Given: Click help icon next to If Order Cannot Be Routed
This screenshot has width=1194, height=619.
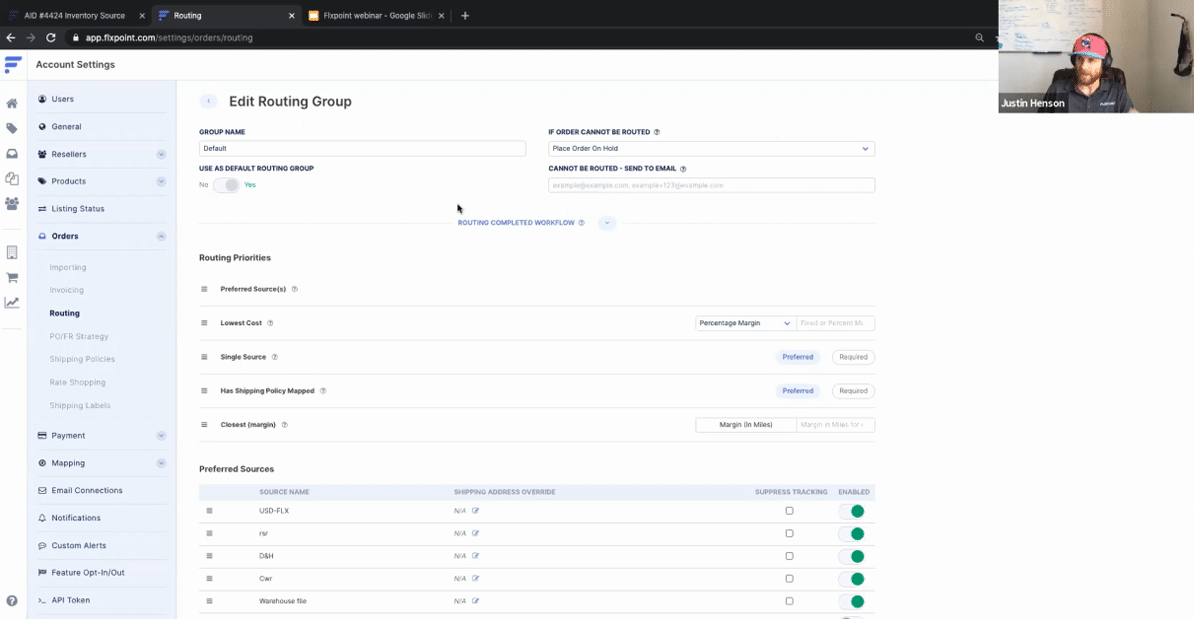Looking at the screenshot, I should pos(657,132).
